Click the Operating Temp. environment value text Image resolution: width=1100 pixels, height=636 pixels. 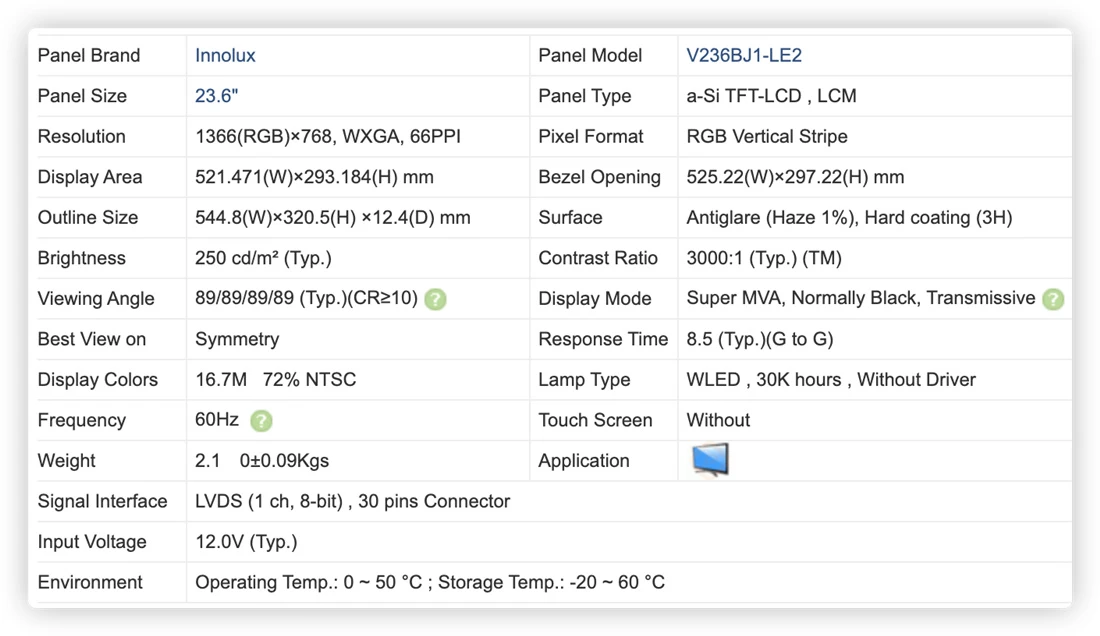pyautogui.click(x=430, y=582)
